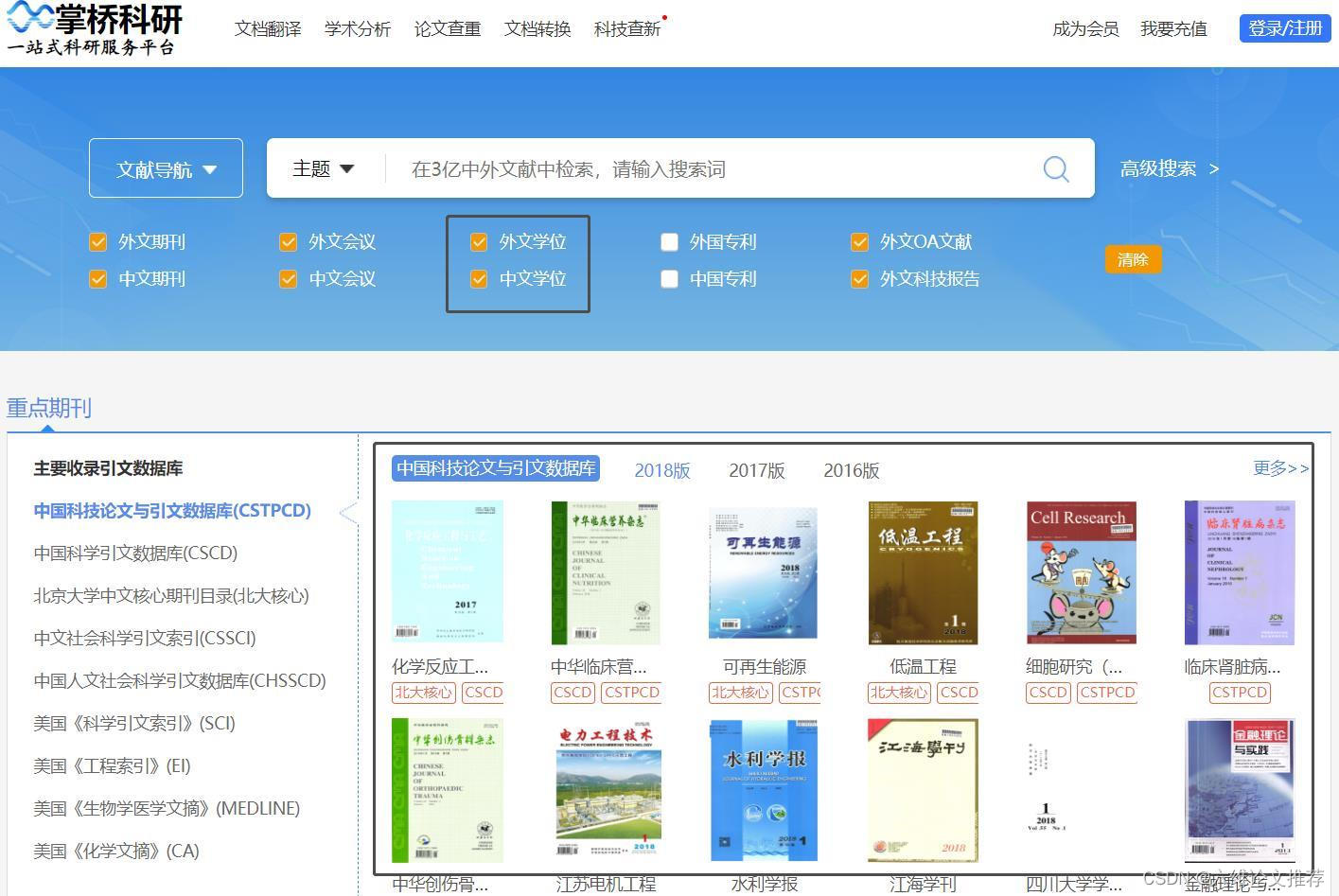The width and height of the screenshot is (1339, 896).
Task: Open the 低温工程 journal cover
Action: click(x=923, y=572)
